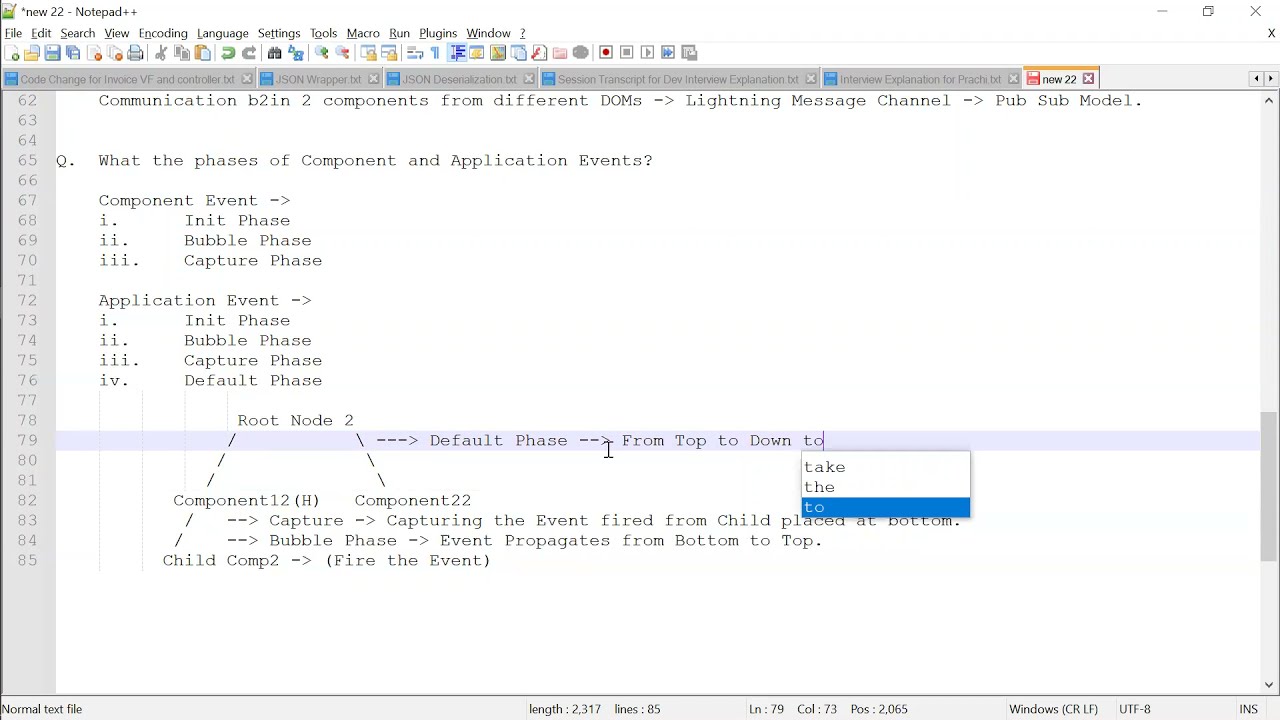Click the Replace toolbar icon
The height and width of the screenshot is (720, 1280).
pyautogui.click(x=295, y=53)
